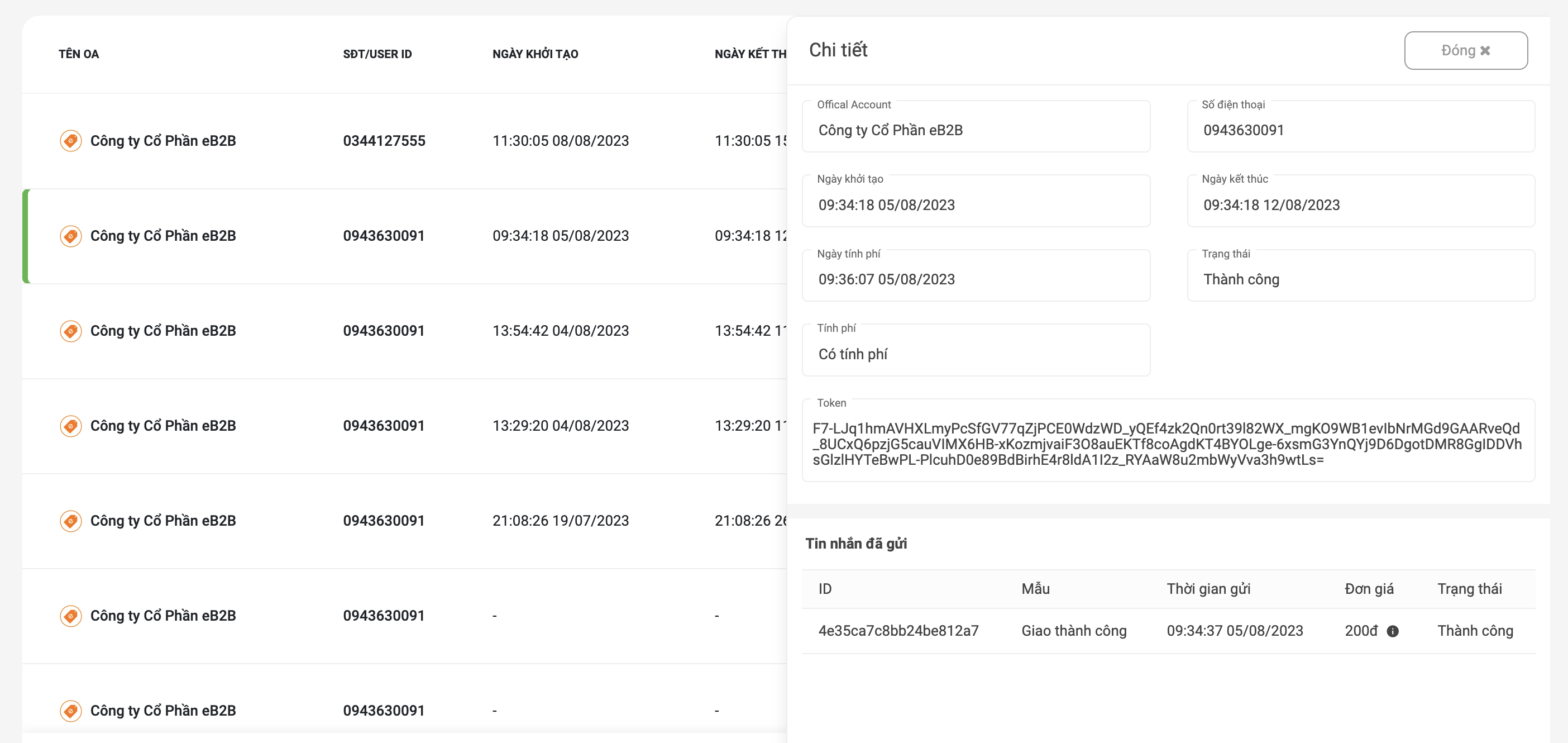Click the NGÀY KHỞI TẠO column header

535,54
